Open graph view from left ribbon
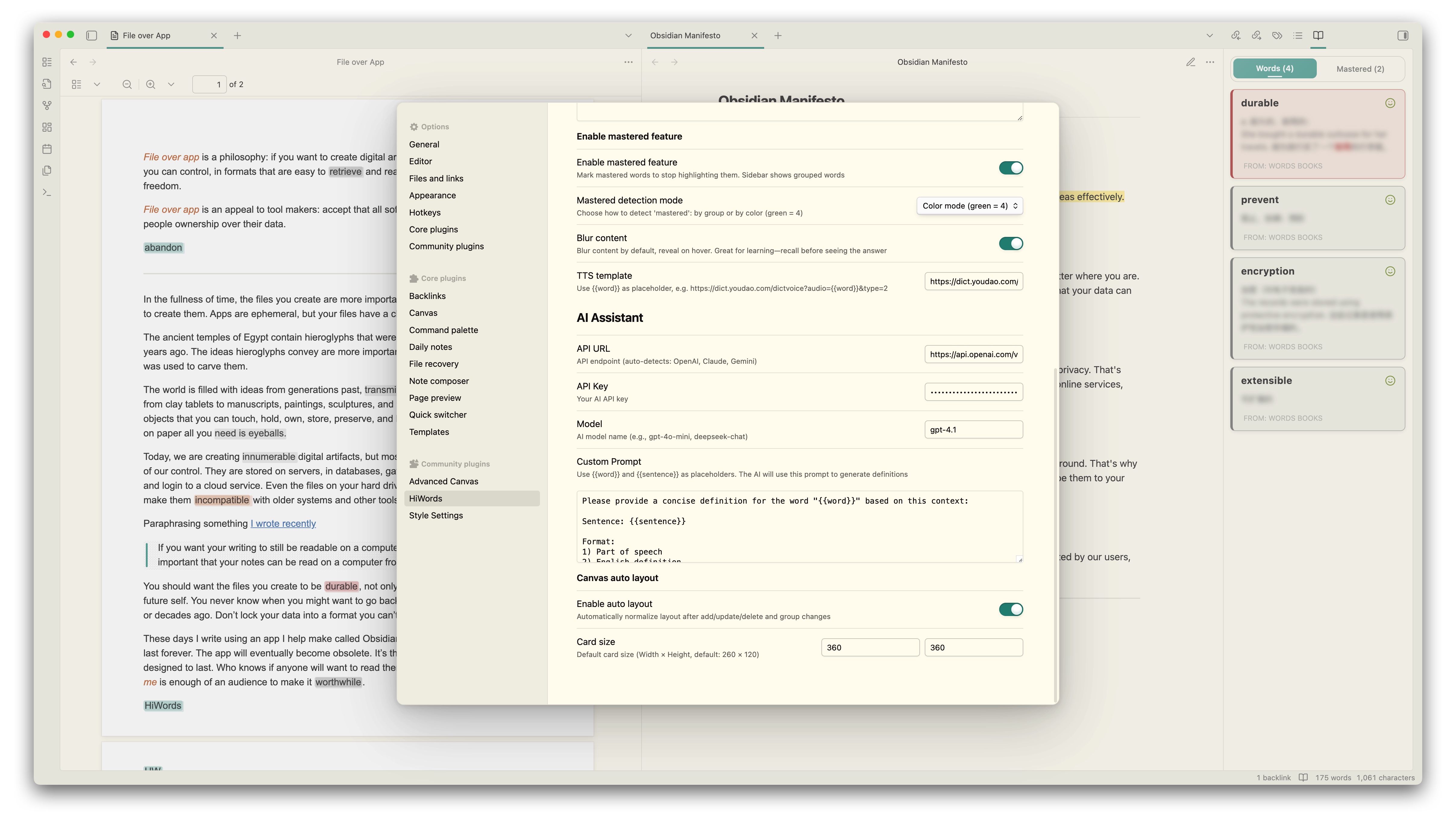The height and width of the screenshot is (830, 1456). tap(47, 105)
